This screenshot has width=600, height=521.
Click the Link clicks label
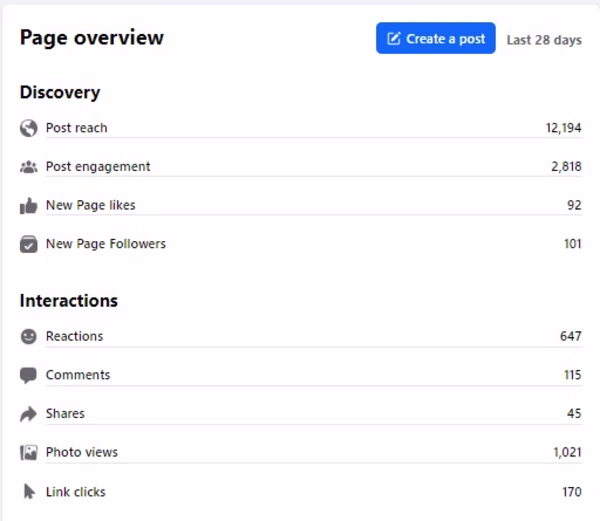coord(76,492)
